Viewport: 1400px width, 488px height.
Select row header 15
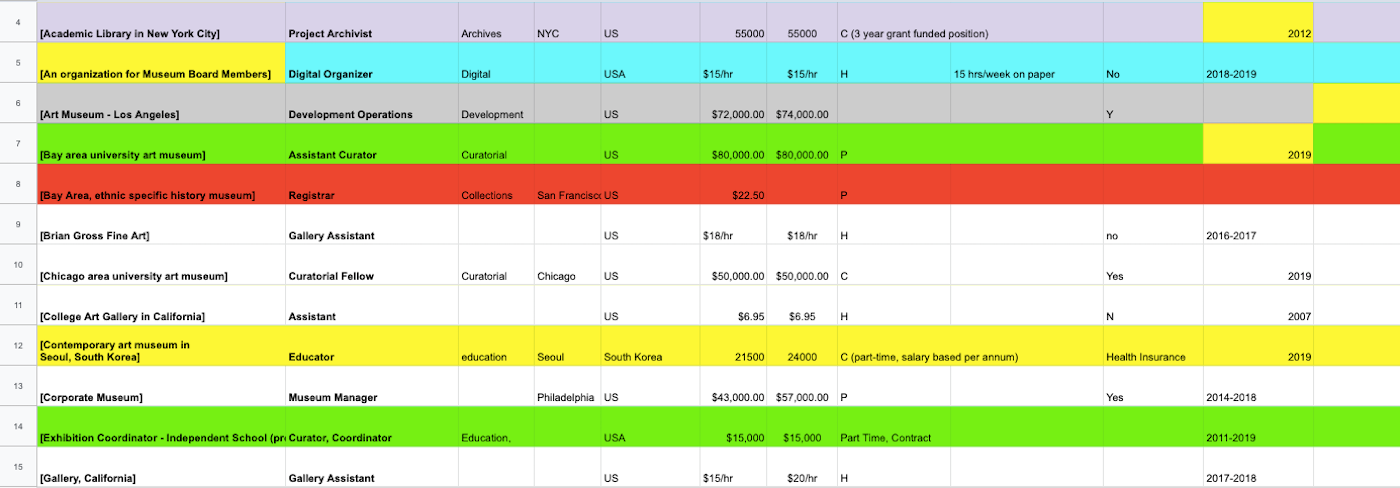(x=18, y=467)
